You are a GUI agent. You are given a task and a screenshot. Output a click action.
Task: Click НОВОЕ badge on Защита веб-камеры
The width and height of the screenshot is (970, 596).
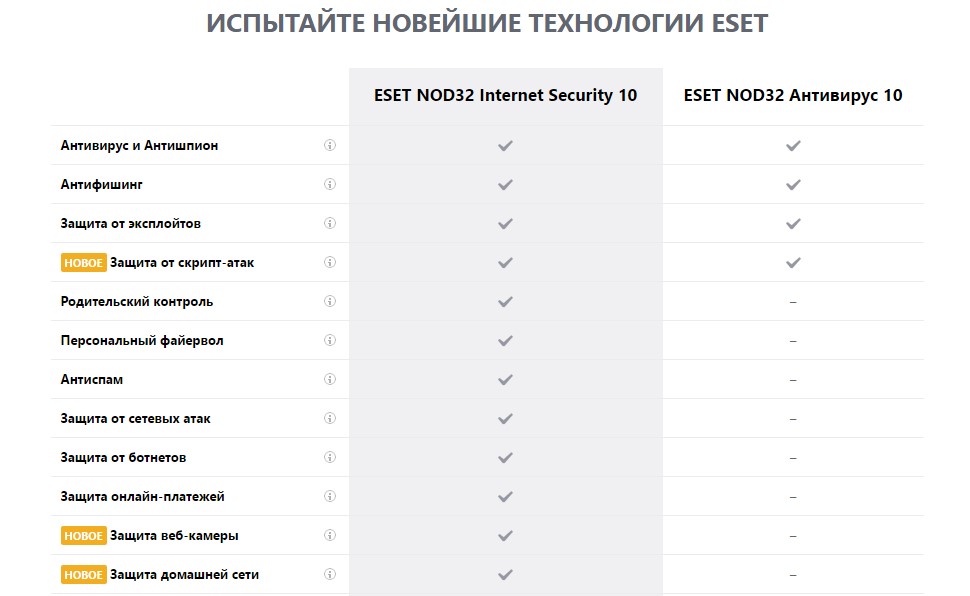point(83,535)
